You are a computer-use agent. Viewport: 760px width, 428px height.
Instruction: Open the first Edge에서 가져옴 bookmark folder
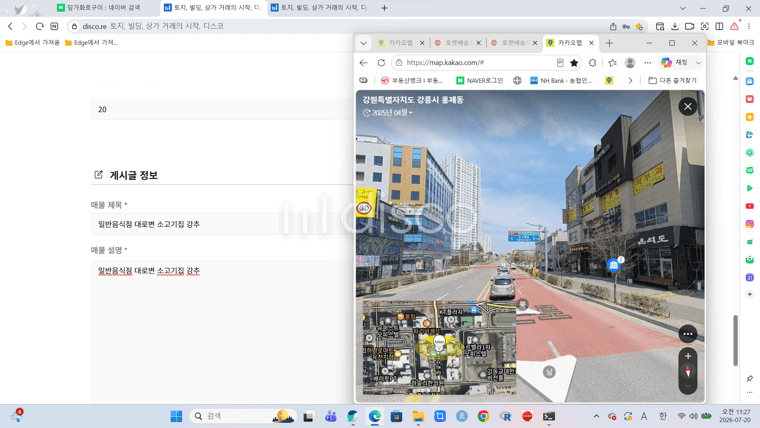32,43
